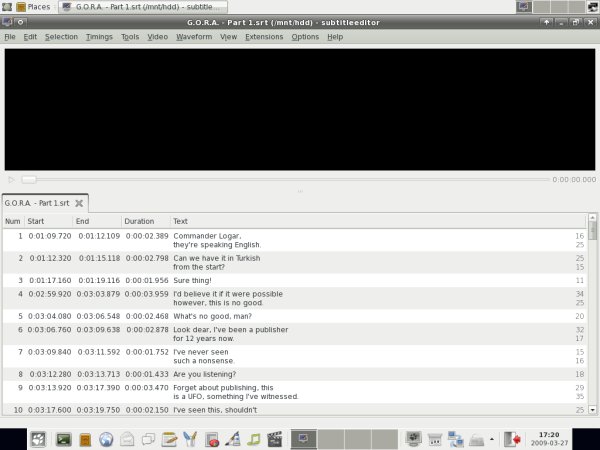
Task: Open the Tools menu
Action: click(x=130, y=37)
